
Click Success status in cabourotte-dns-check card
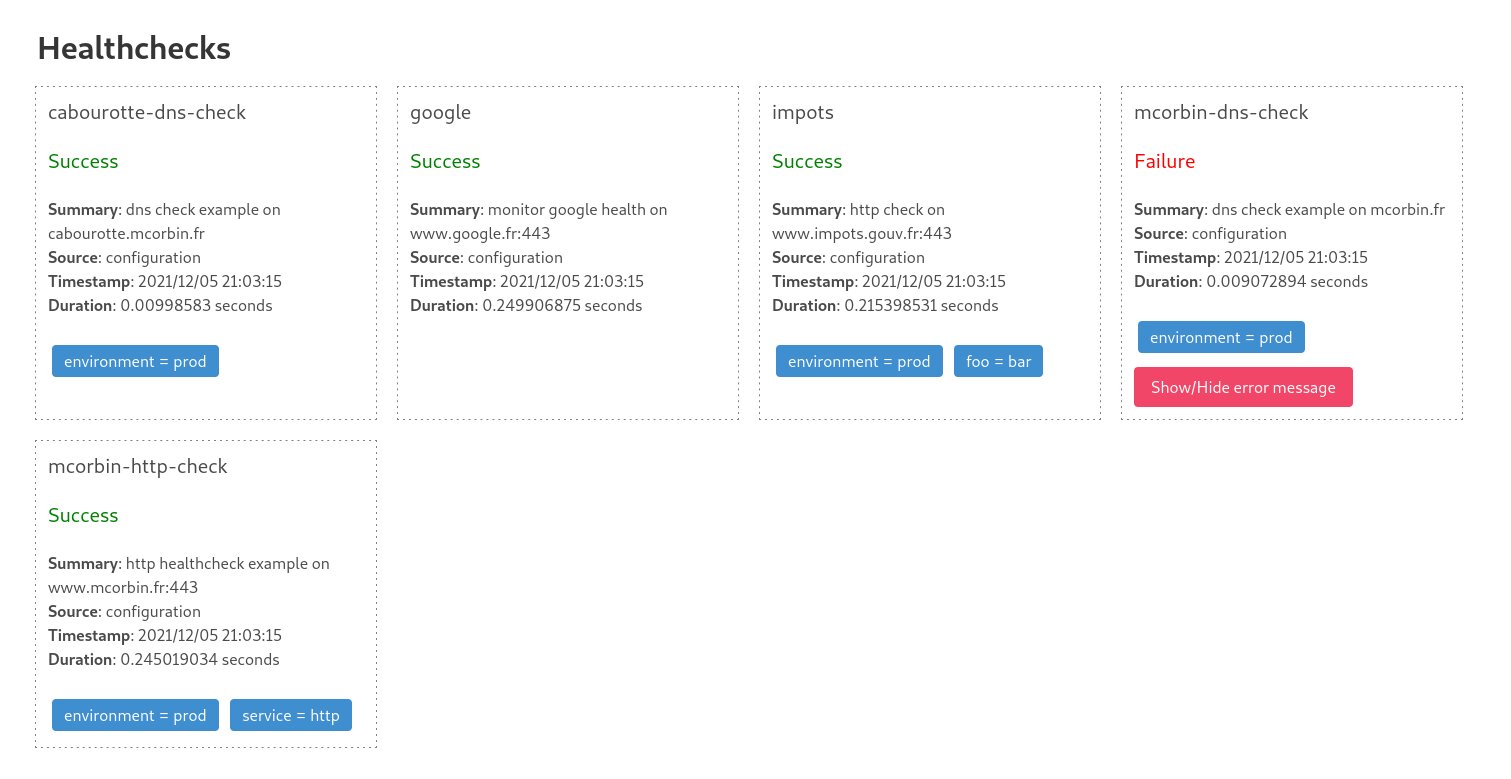coord(83,161)
